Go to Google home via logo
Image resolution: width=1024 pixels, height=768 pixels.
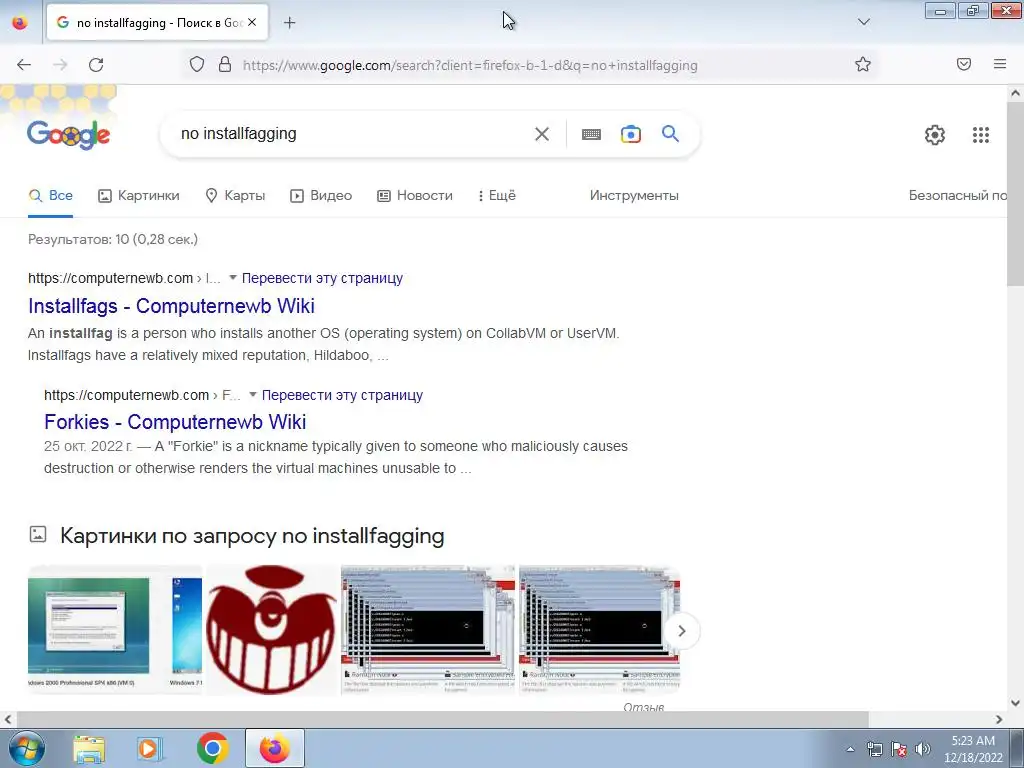(69, 135)
